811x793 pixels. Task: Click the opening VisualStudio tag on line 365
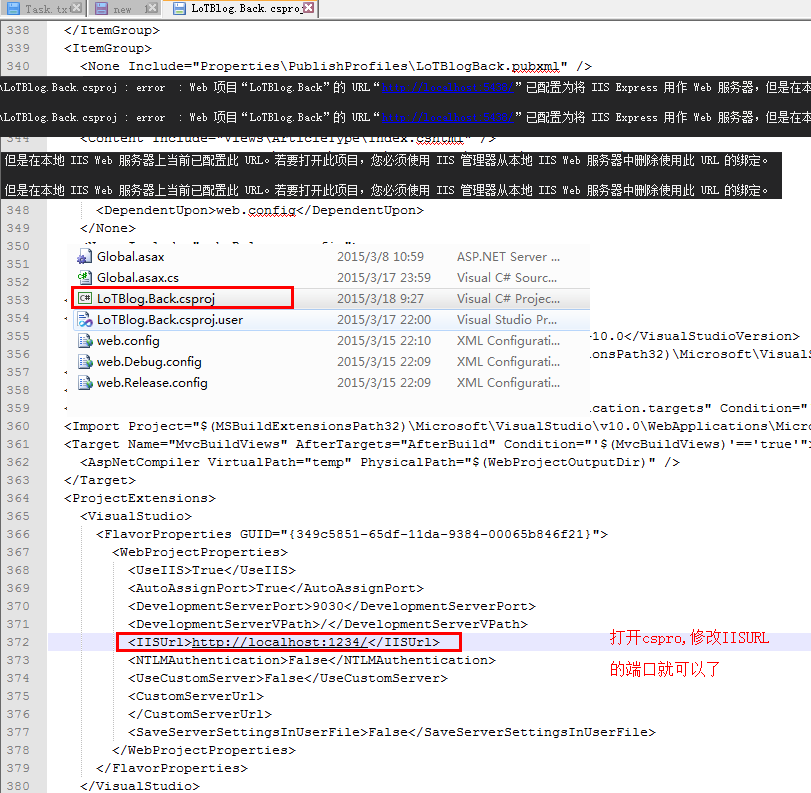[136, 516]
